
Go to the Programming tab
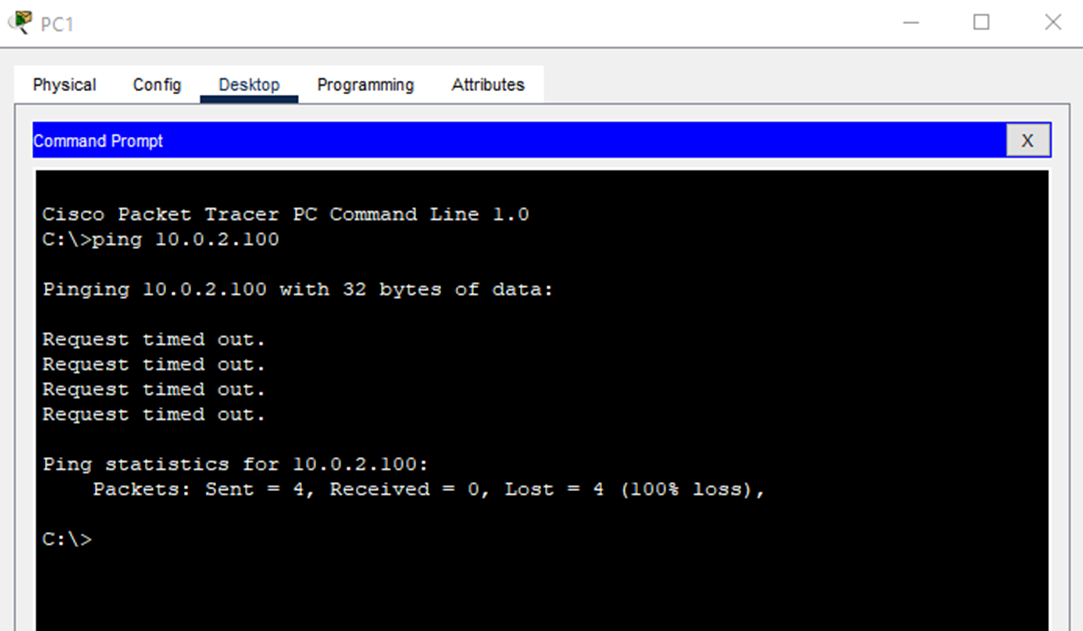[365, 85]
